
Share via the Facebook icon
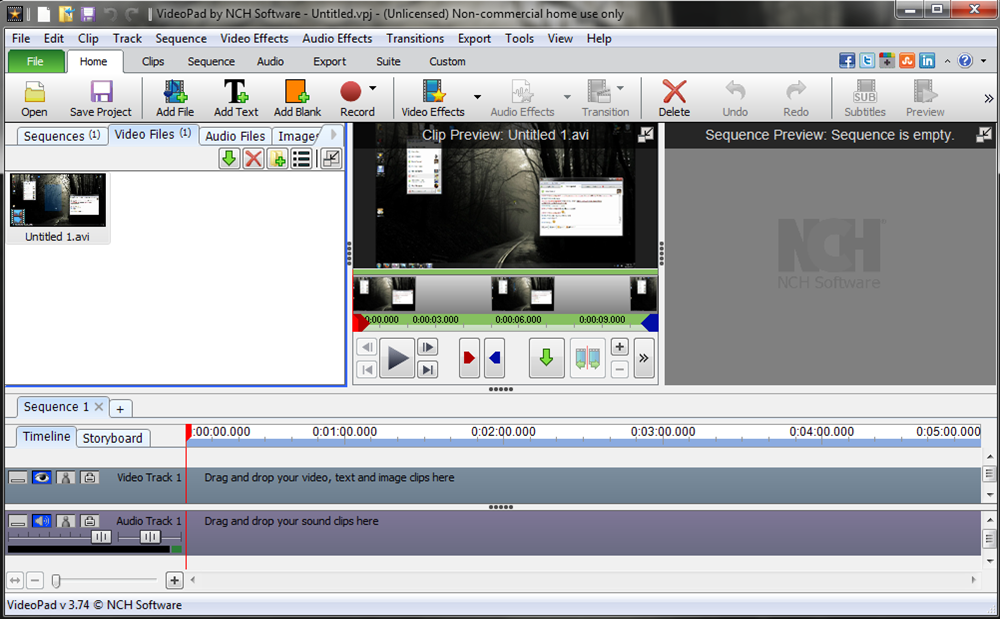point(847,61)
